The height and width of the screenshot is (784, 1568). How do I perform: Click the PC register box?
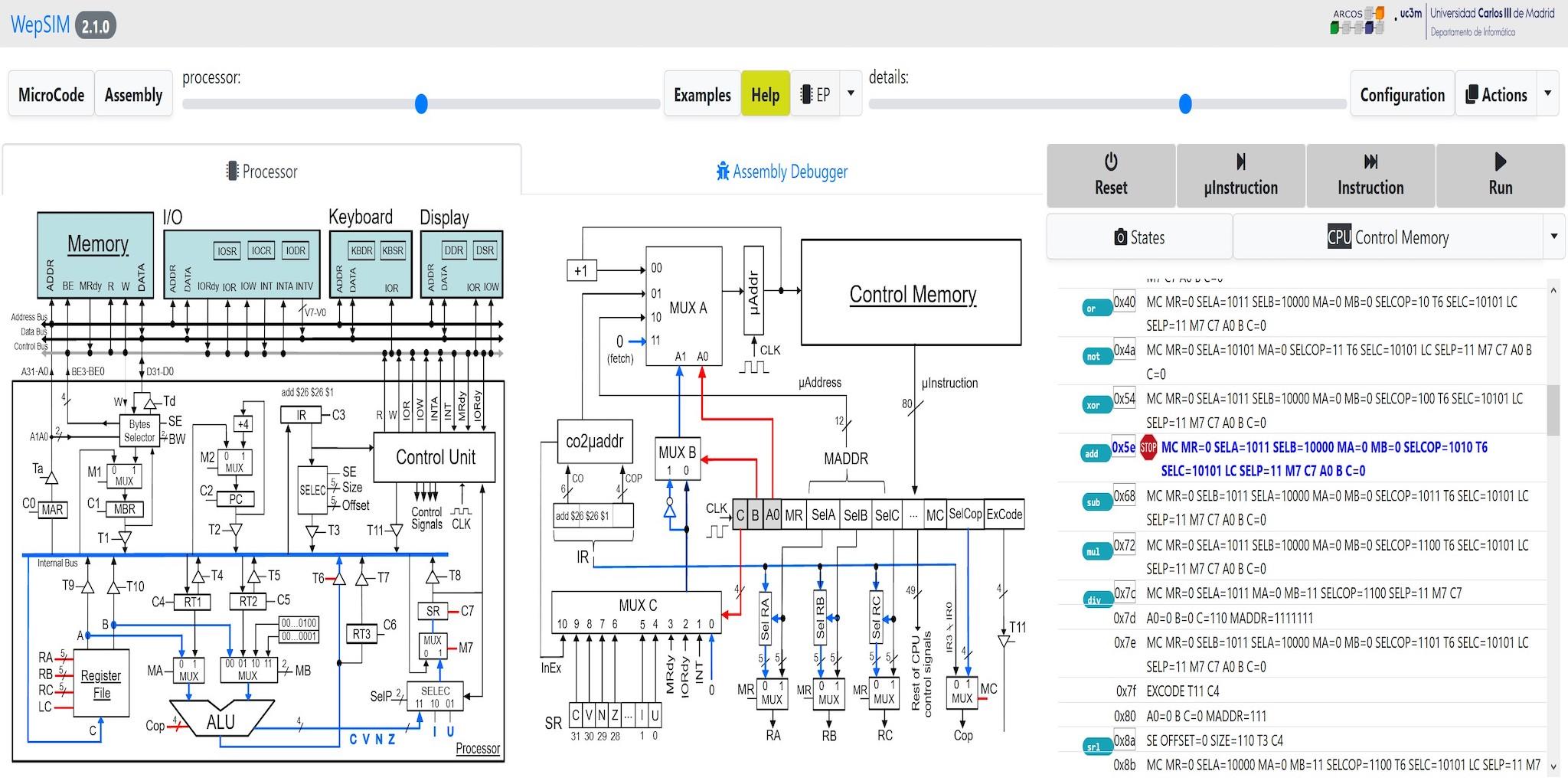235,498
